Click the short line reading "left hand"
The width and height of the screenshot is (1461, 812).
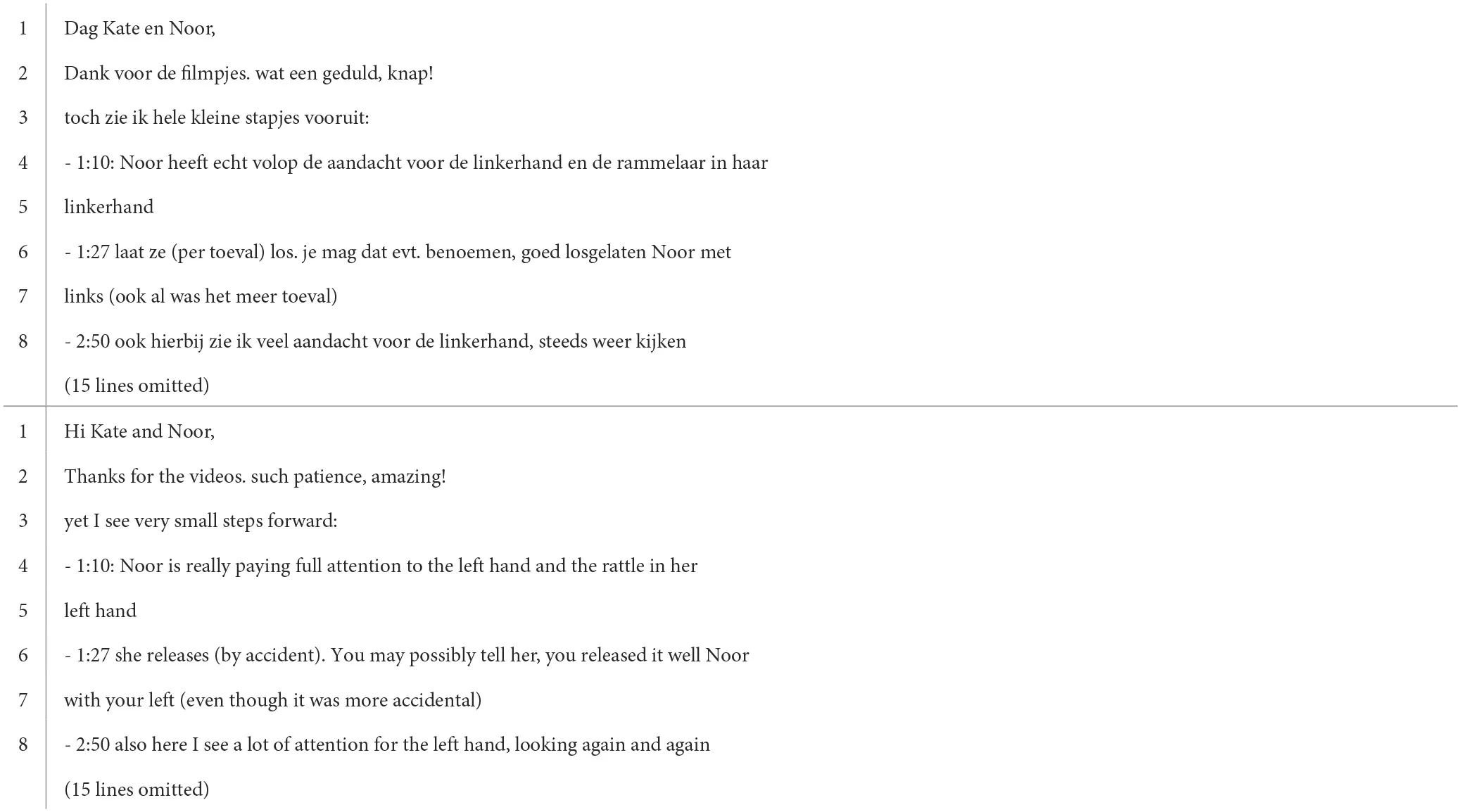100,610
